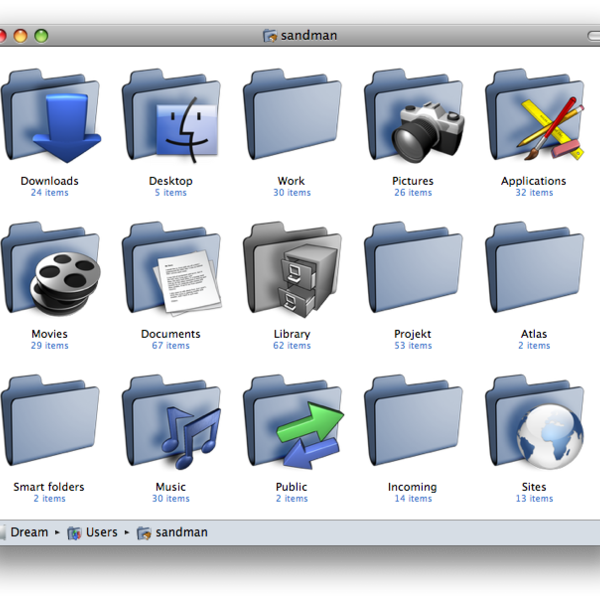Select the Desktop folder with Finder face
Viewport: 600px width, 600px height.
coord(170,122)
